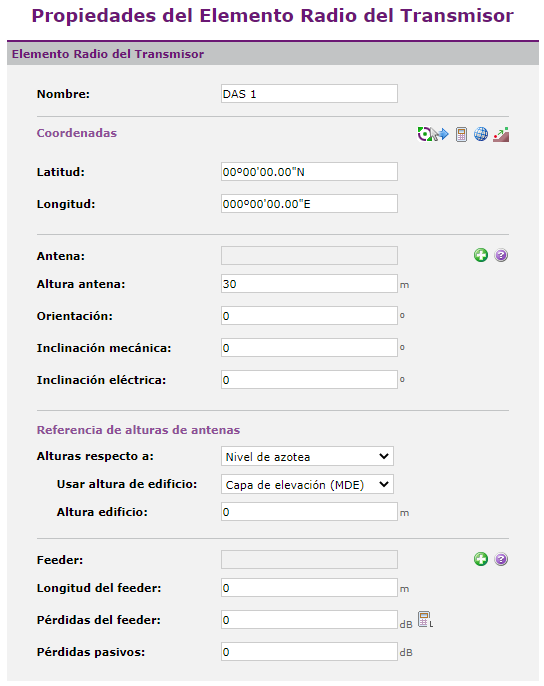Add a feeder with the green plus icon
544x686 pixels.
(x=481, y=559)
